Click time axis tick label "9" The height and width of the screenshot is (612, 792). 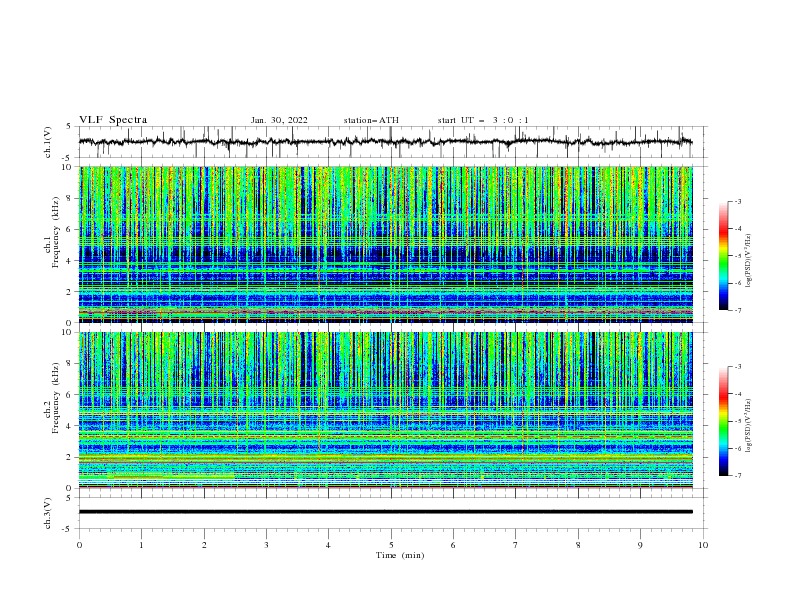tap(640, 545)
